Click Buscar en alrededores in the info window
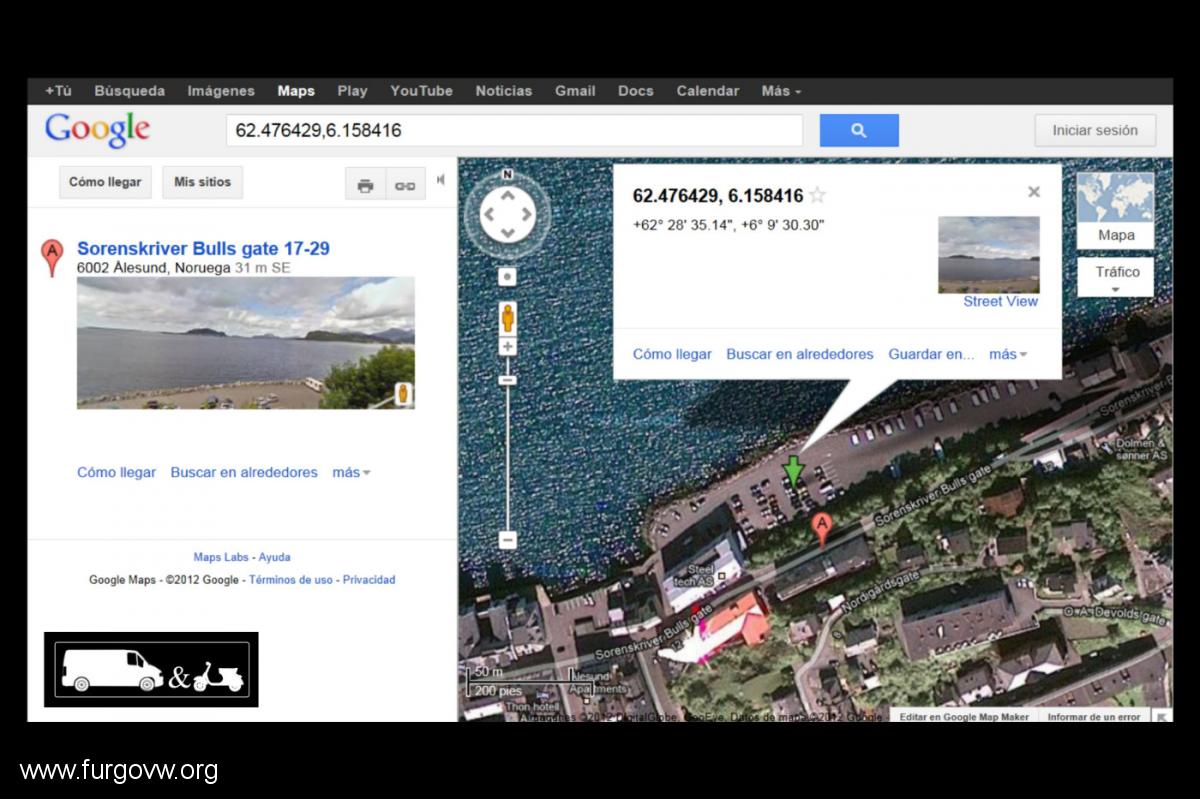 800,354
